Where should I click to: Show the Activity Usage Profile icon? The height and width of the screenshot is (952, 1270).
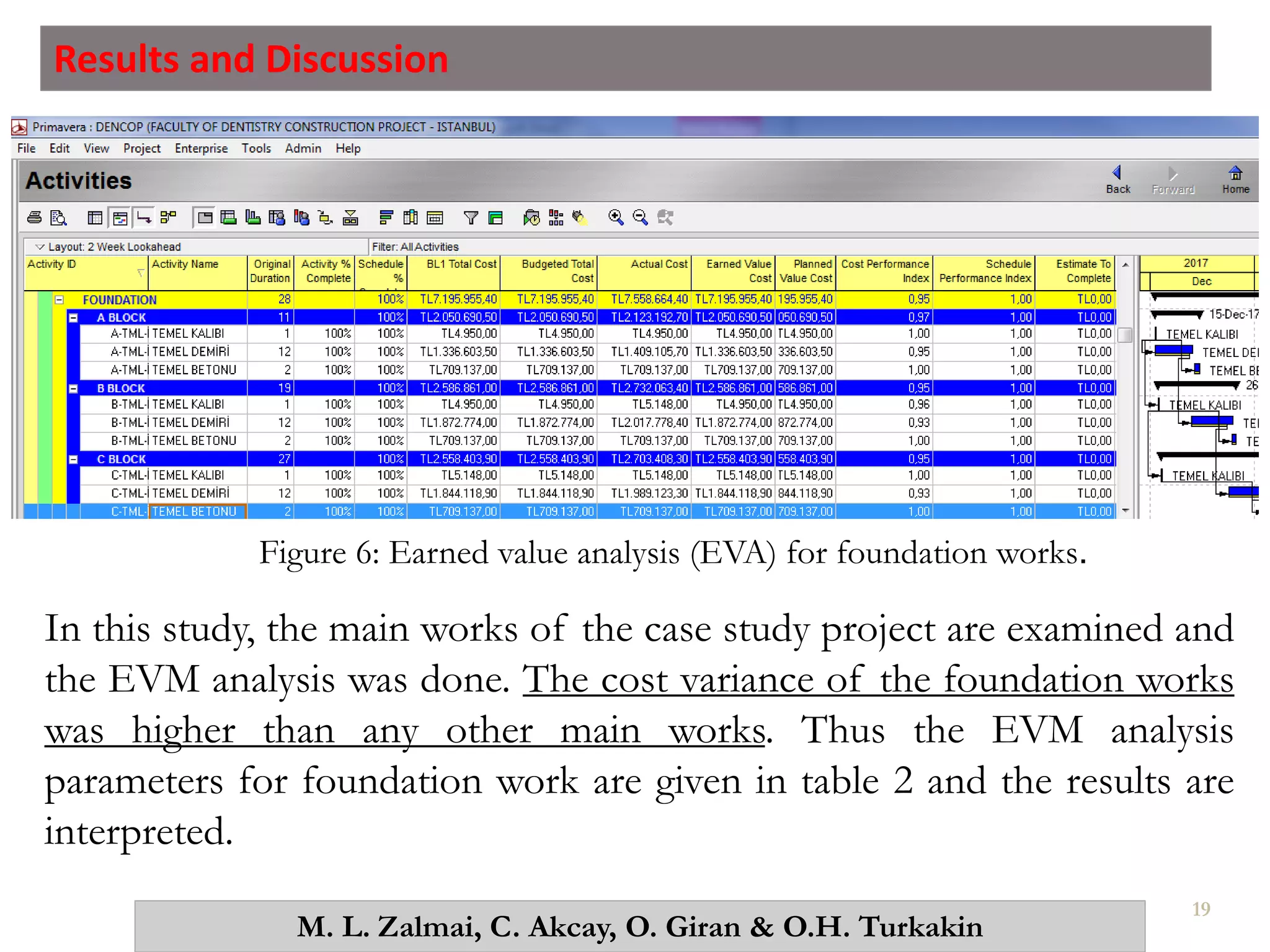pos(253,218)
